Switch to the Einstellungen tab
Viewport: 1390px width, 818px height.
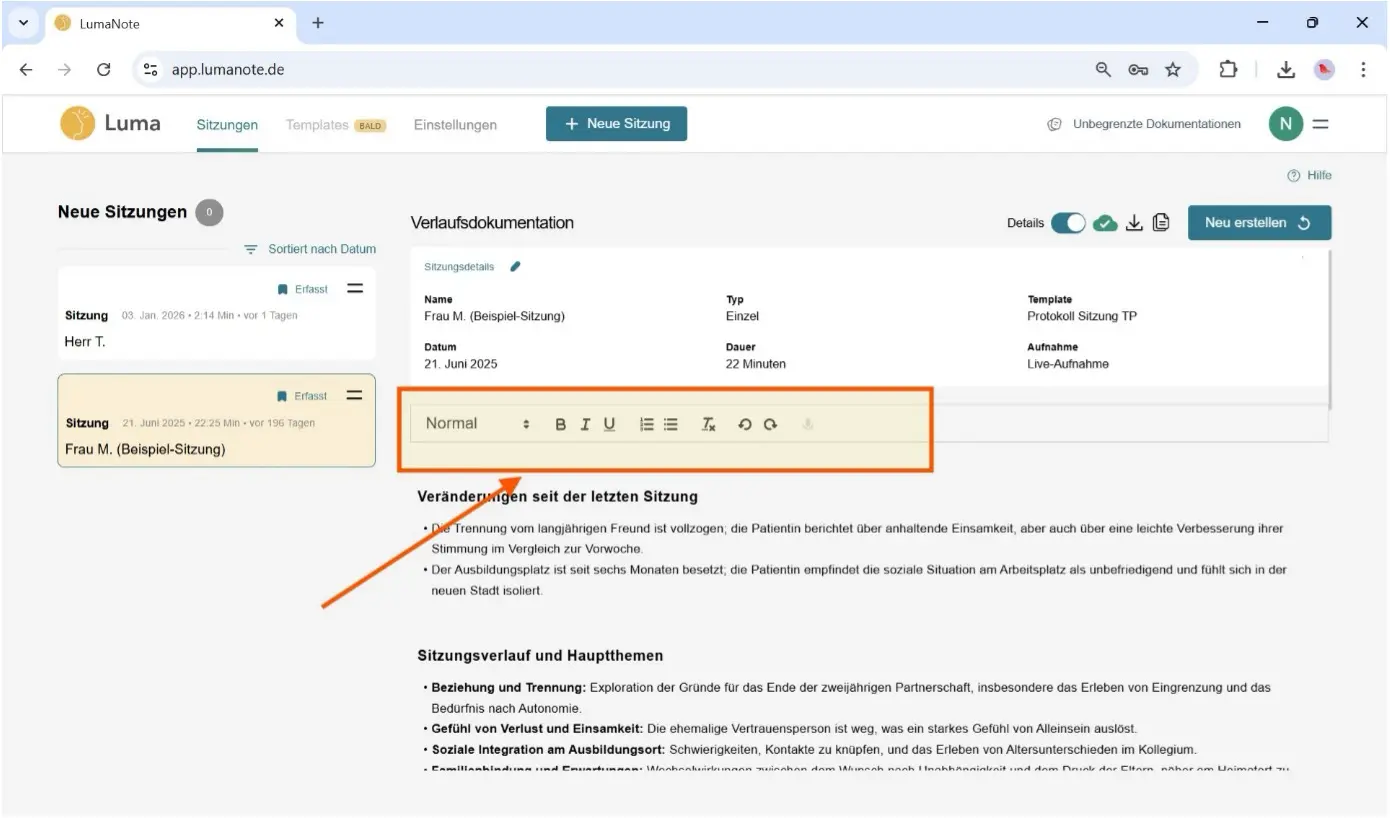pos(455,125)
